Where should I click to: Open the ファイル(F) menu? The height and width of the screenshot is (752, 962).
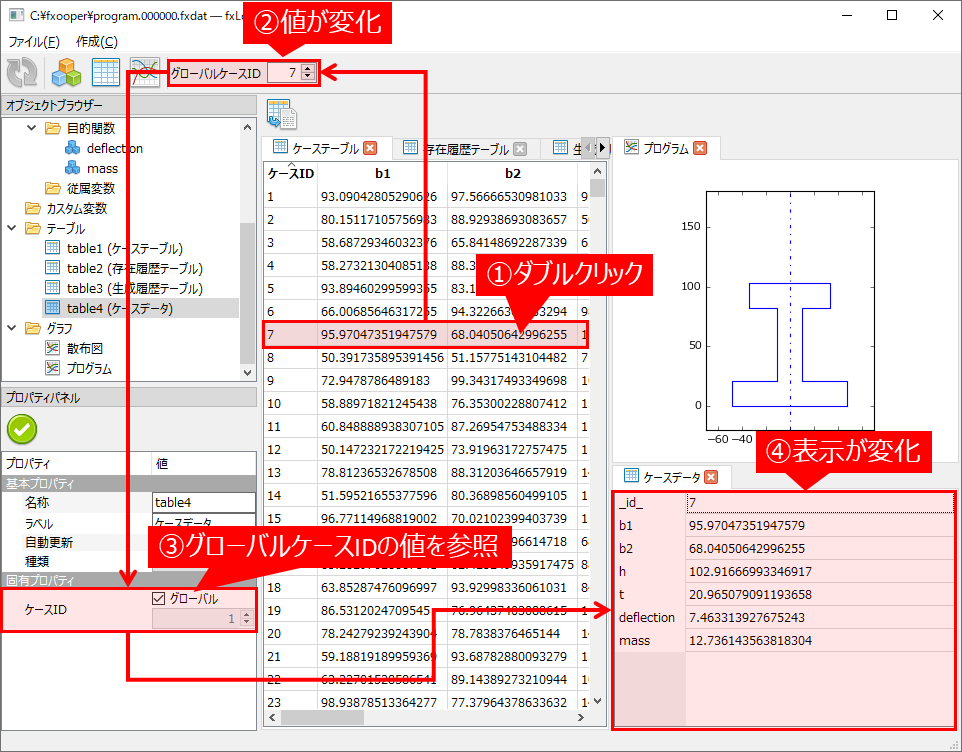point(34,42)
